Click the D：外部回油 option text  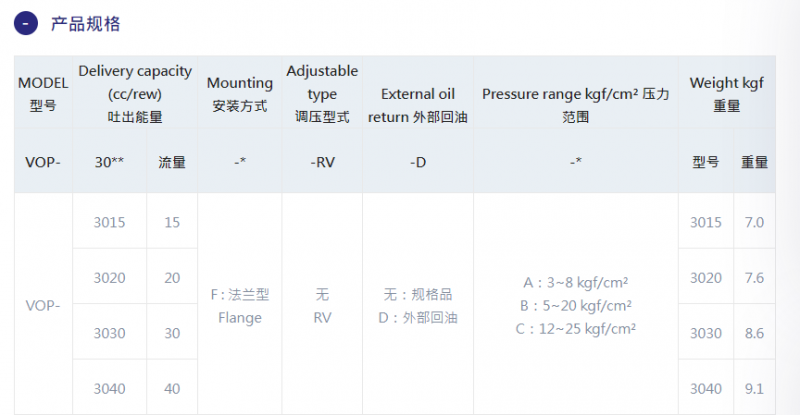click(418, 318)
